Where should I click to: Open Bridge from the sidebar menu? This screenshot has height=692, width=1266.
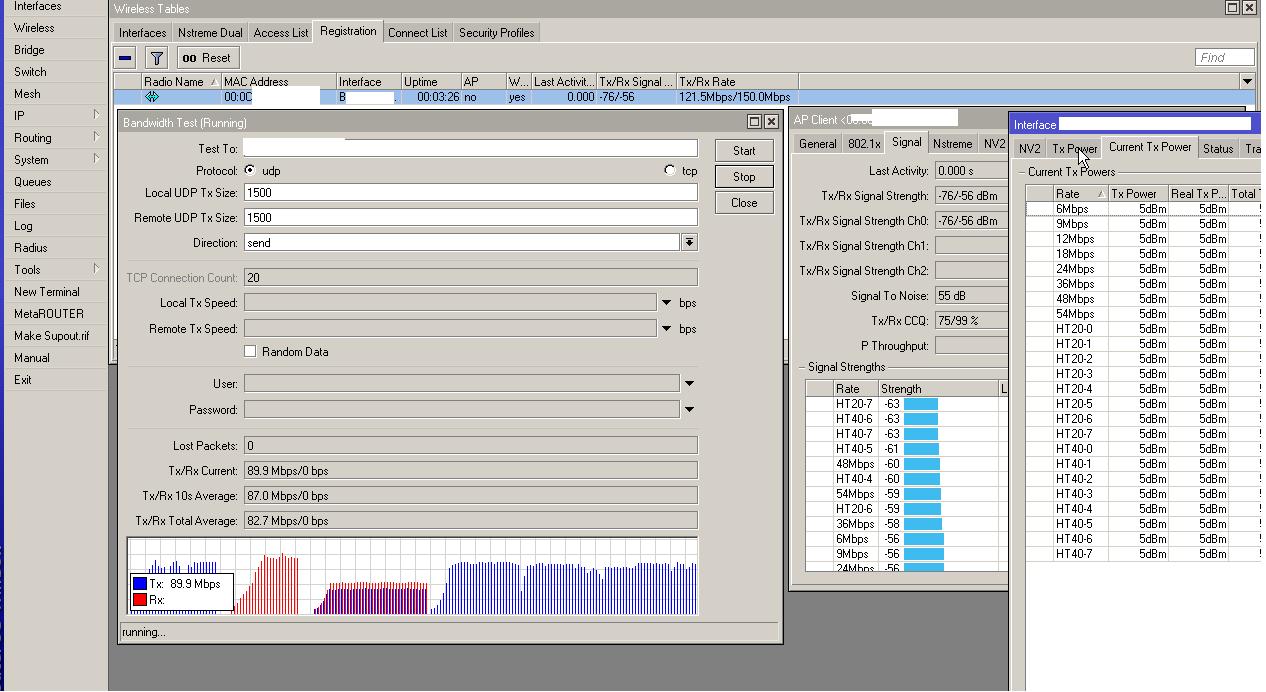pos(54,50)
